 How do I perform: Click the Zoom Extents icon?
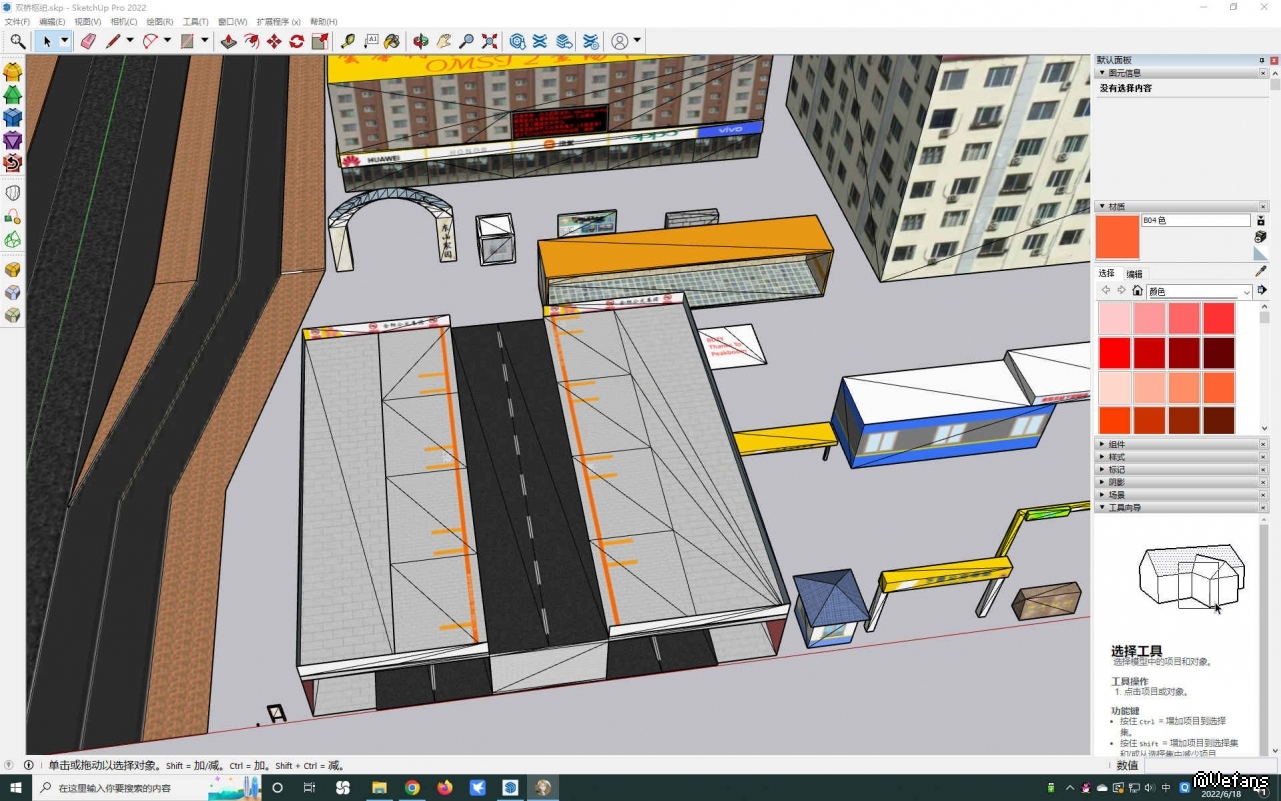(489, 41)
